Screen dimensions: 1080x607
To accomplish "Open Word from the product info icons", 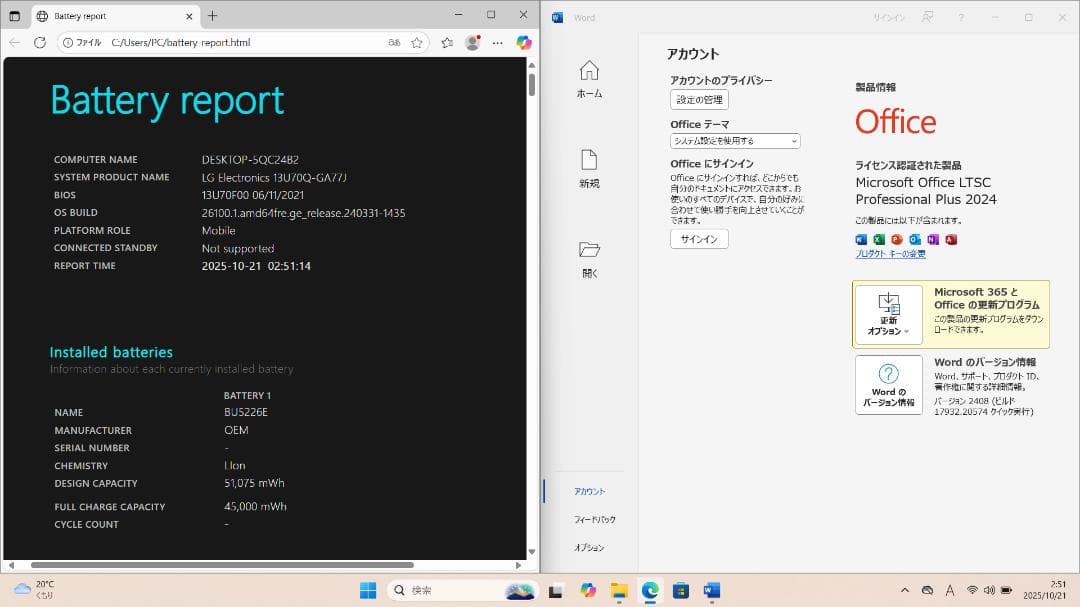I will [x=860, y=239].
